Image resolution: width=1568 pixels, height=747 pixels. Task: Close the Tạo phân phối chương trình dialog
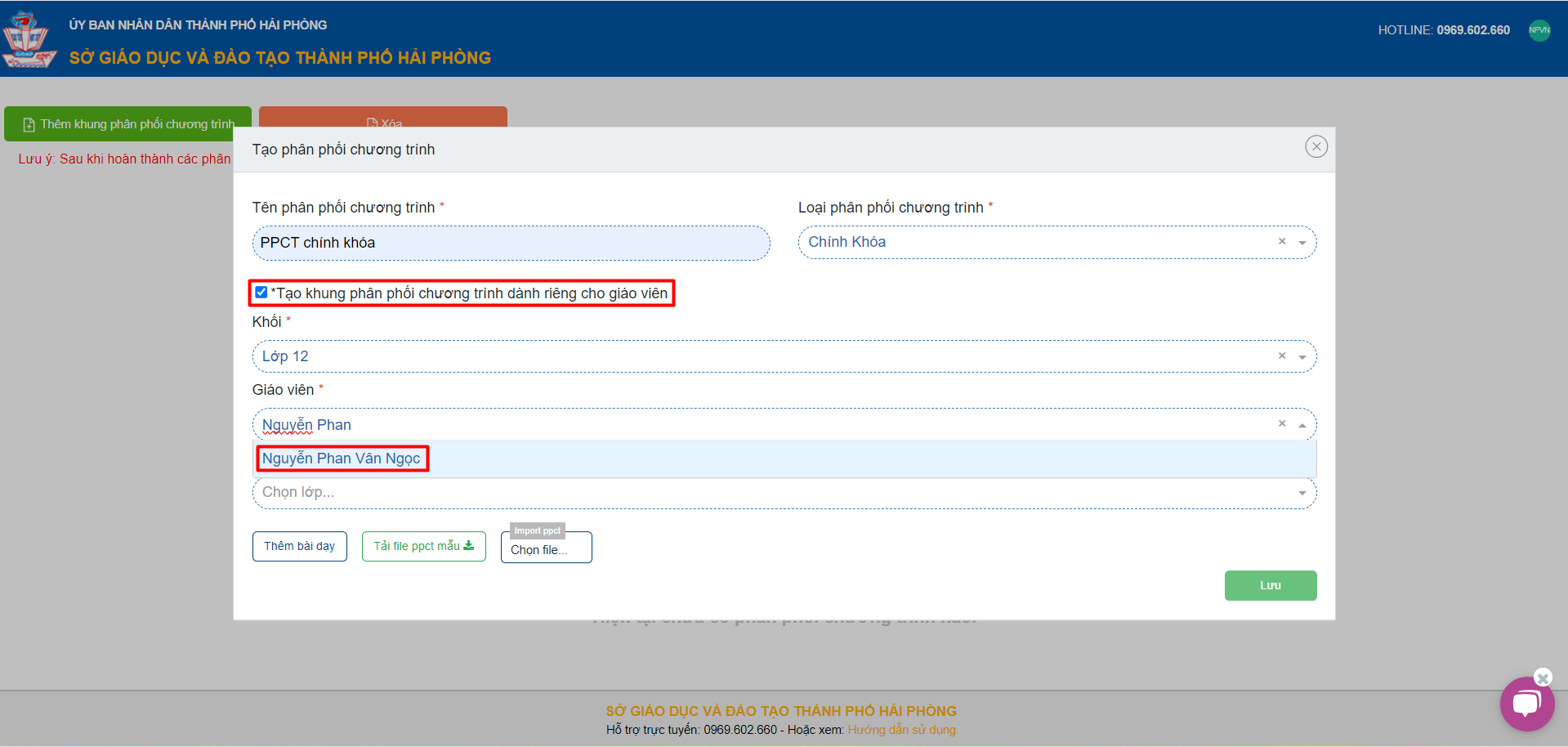(x=1316, y=147)
